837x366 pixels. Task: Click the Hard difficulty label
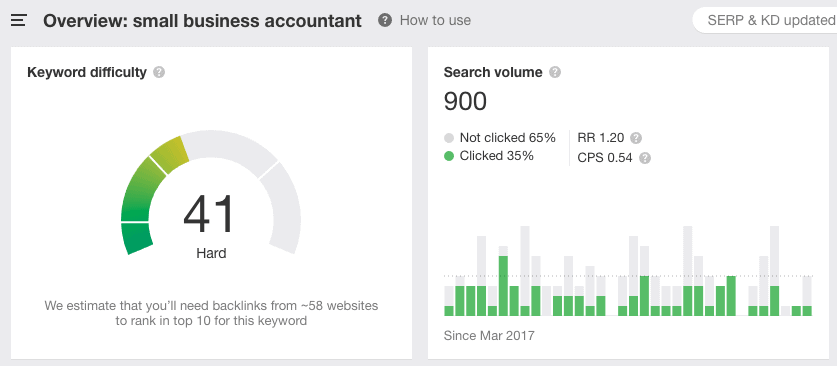coord(211,253)
